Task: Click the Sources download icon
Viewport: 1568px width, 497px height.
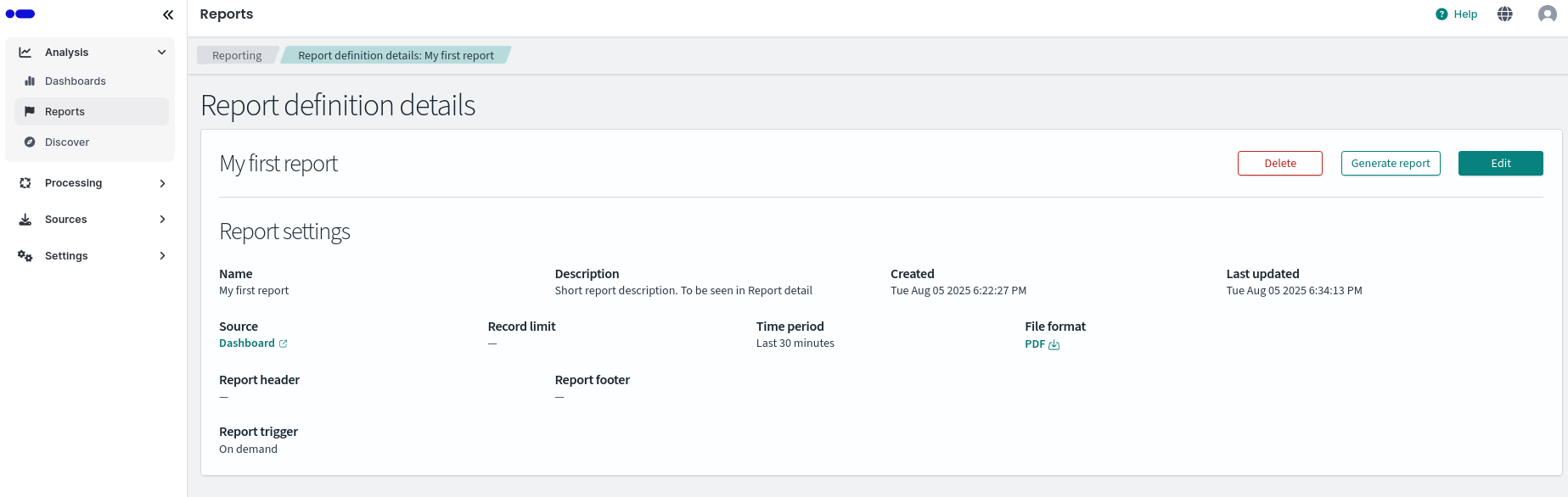Action: click(25, 220)
